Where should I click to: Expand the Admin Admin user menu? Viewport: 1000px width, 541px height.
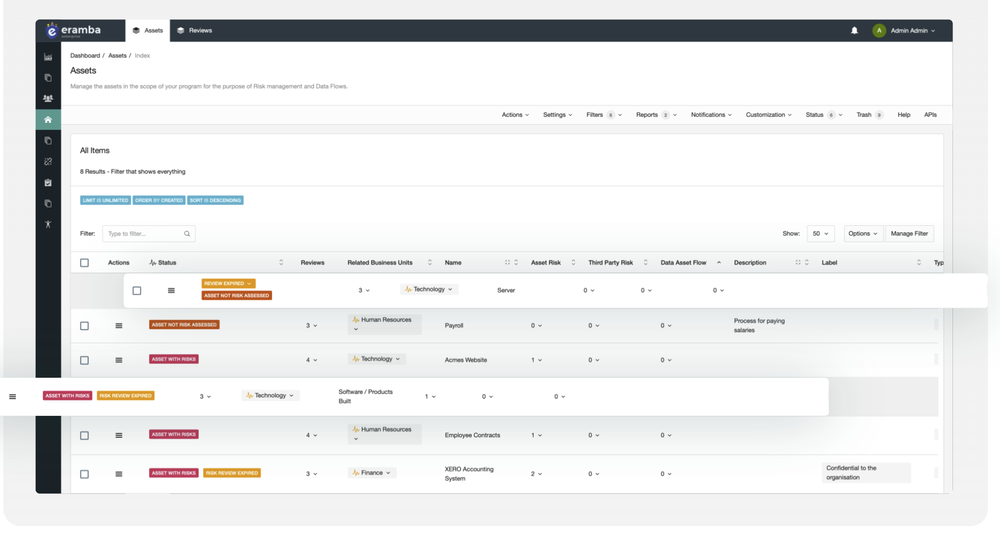[x=913, y=31]
